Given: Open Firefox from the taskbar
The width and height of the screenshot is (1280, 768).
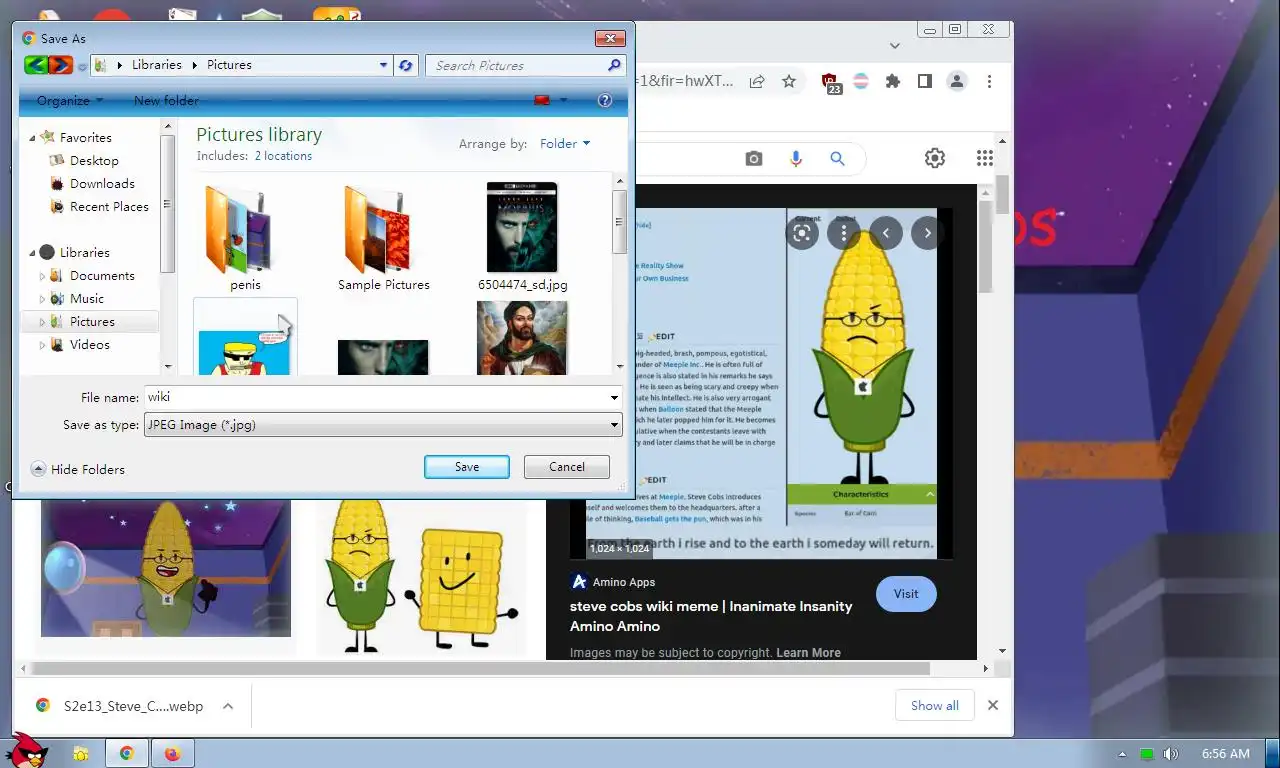Looking at the screenshot, I should tap(172, 753).
